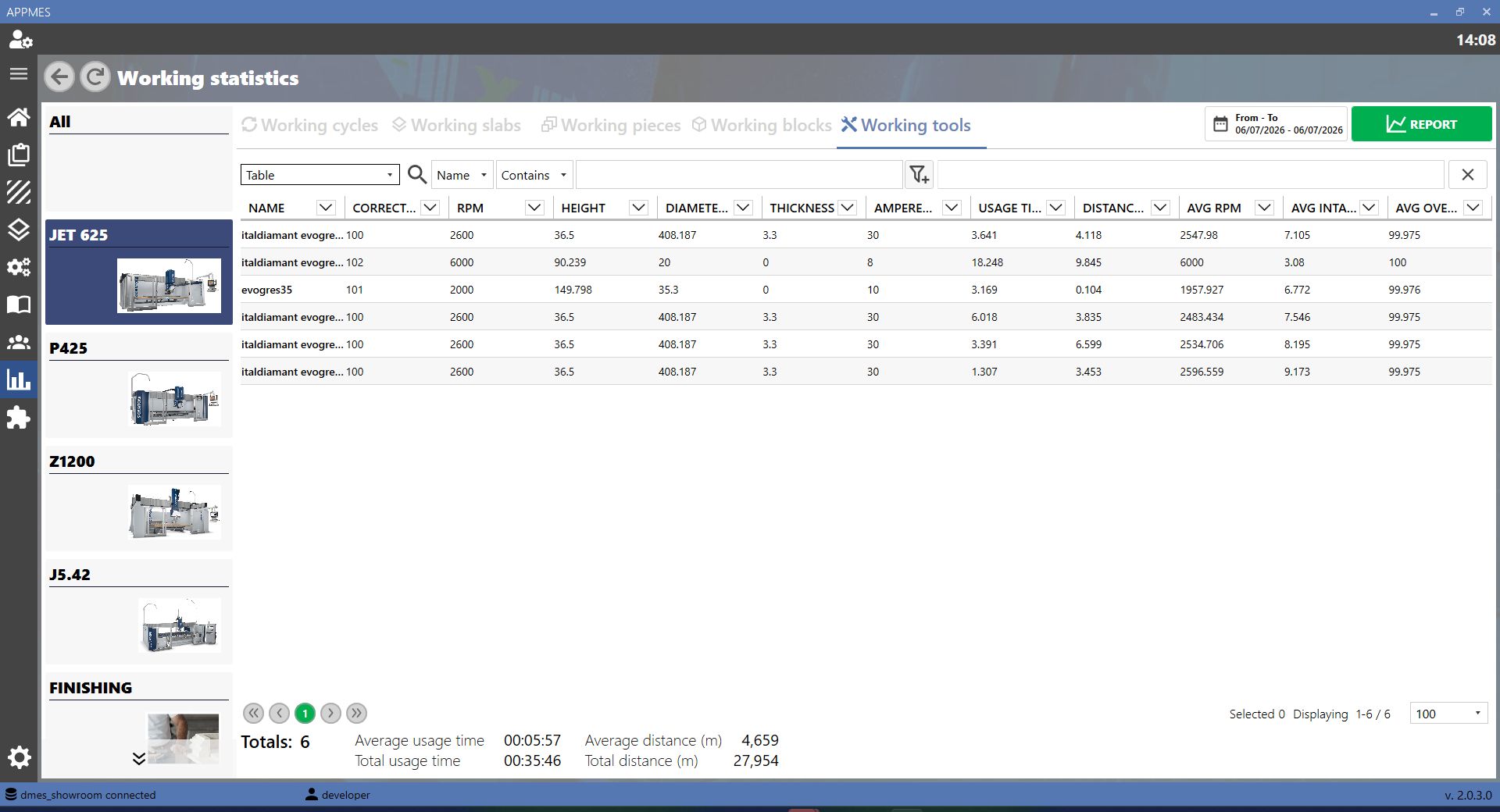The image size is (1500, 812).
Task: Expand the RPM column filter chevron
Action: [x=534, y=208]
